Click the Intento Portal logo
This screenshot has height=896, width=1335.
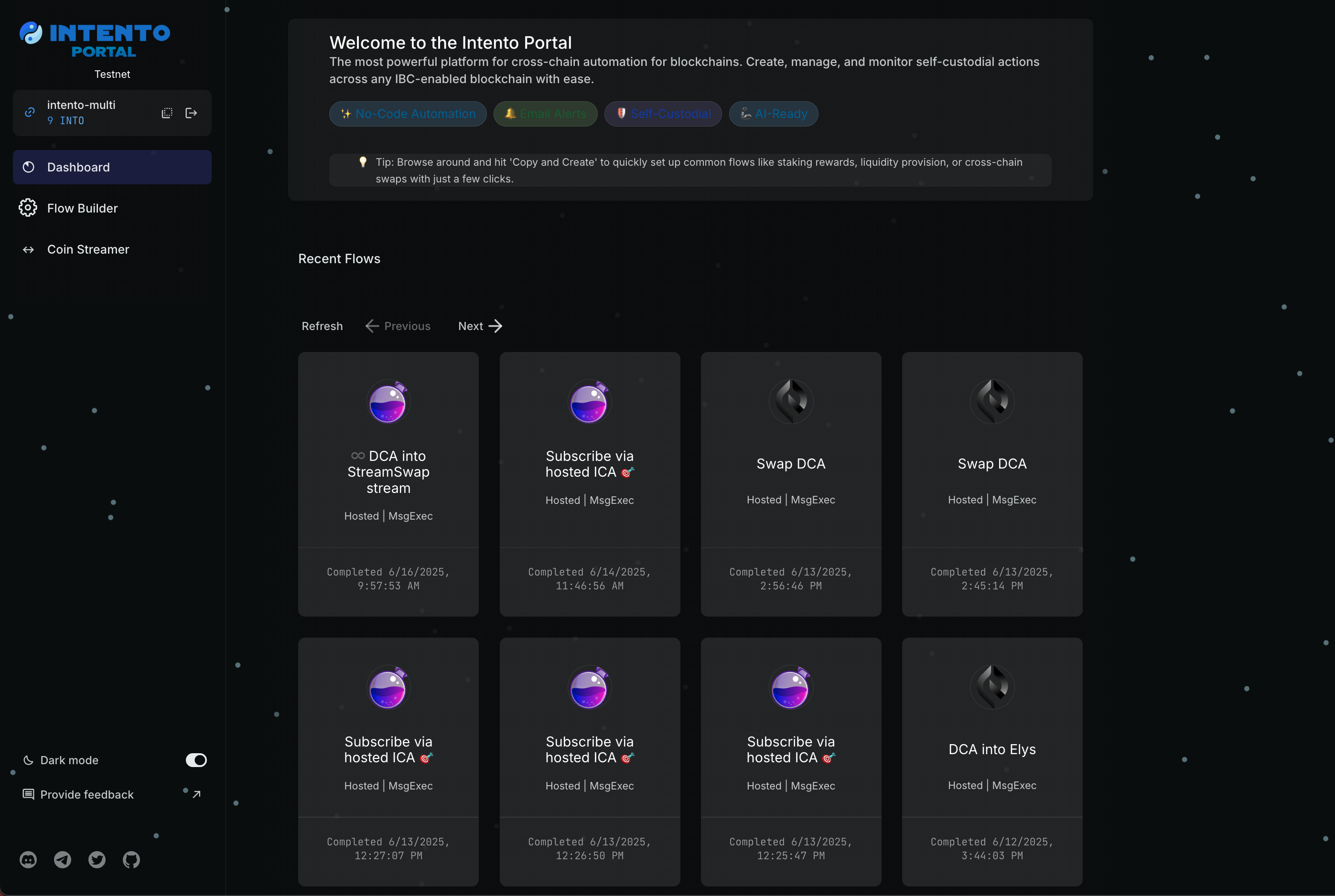95,40
